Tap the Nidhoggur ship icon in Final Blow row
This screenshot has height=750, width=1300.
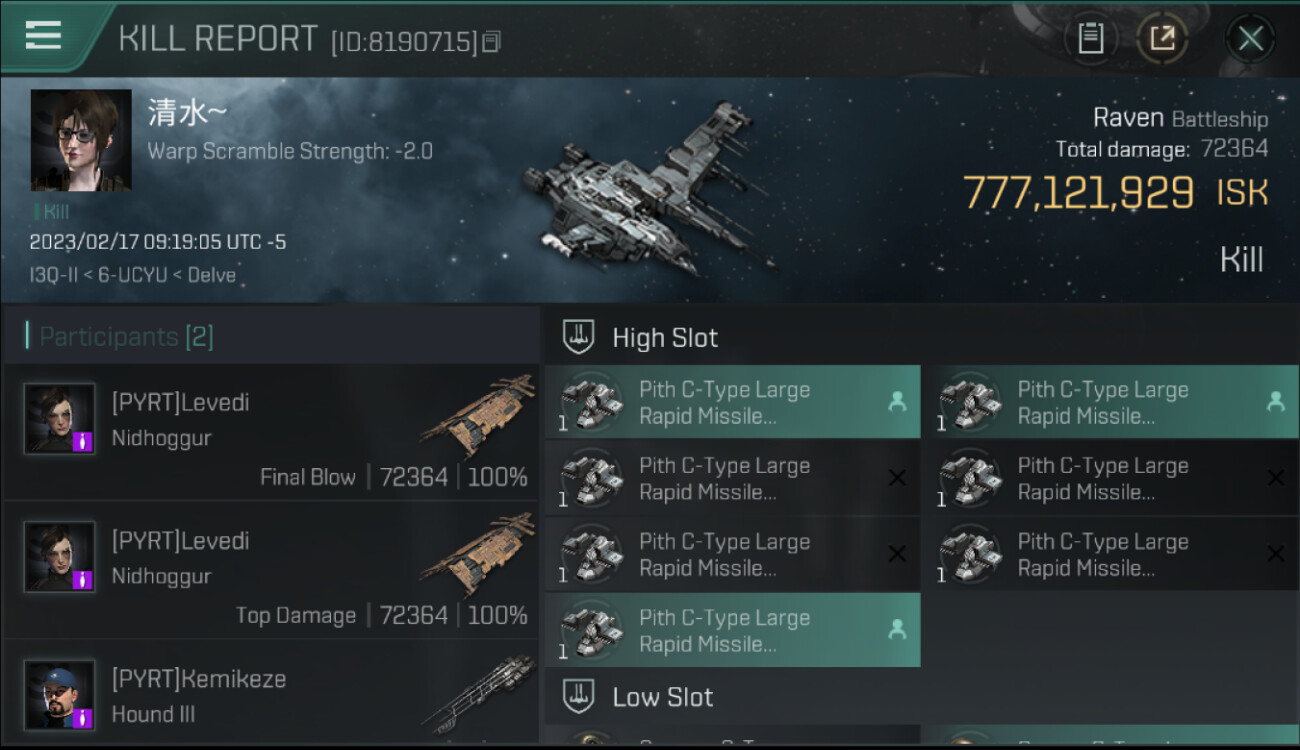point(480,417)
